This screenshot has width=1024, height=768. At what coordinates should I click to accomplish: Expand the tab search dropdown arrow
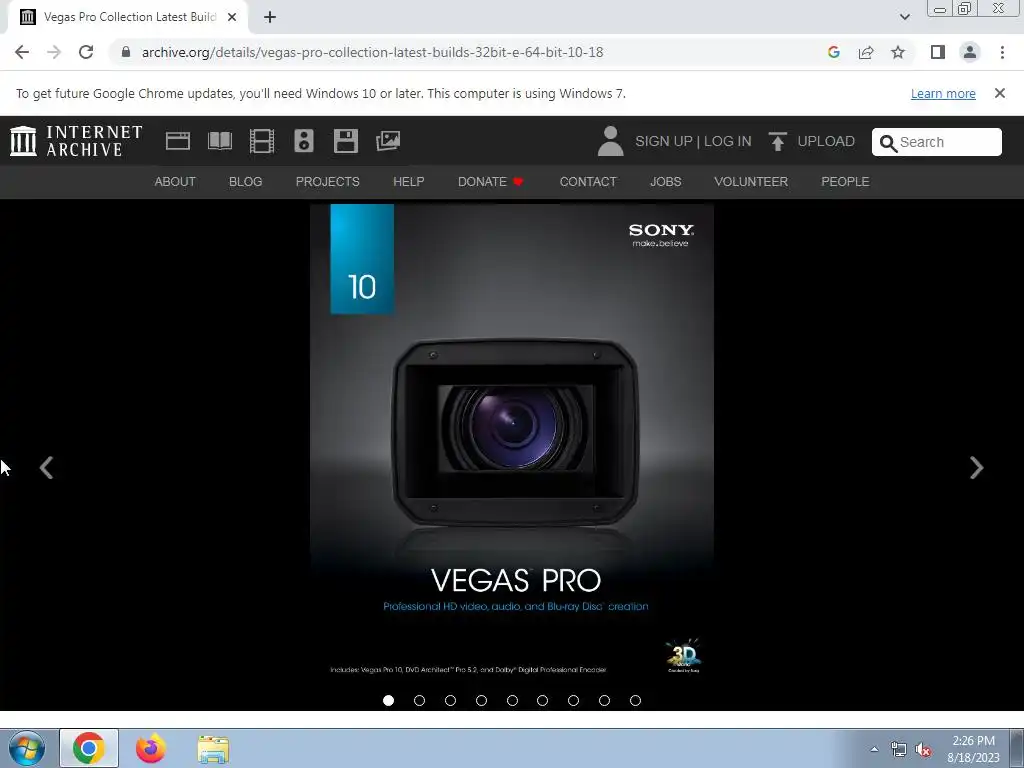[904, 17]
